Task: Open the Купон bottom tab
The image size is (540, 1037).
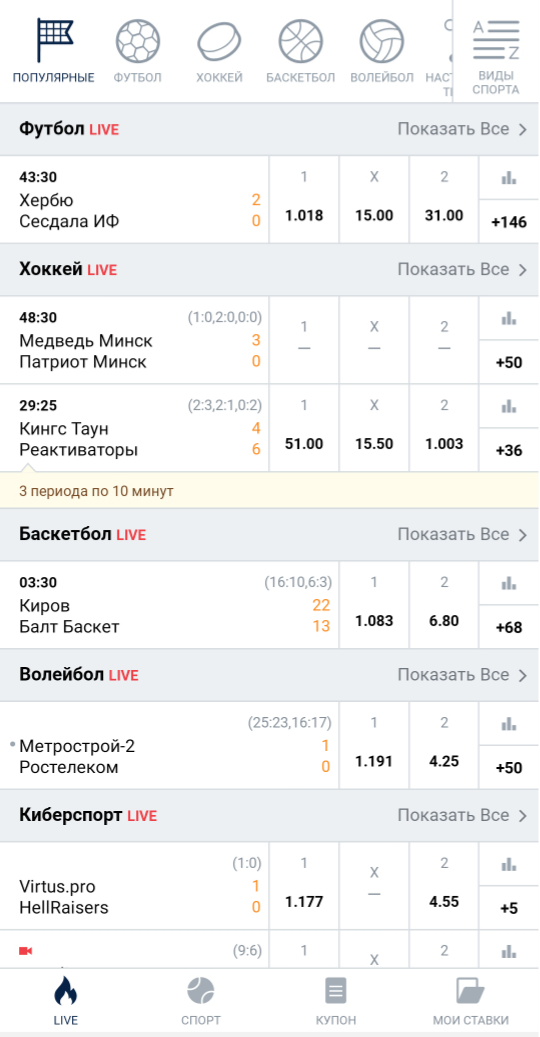Action: [336, 1002]
